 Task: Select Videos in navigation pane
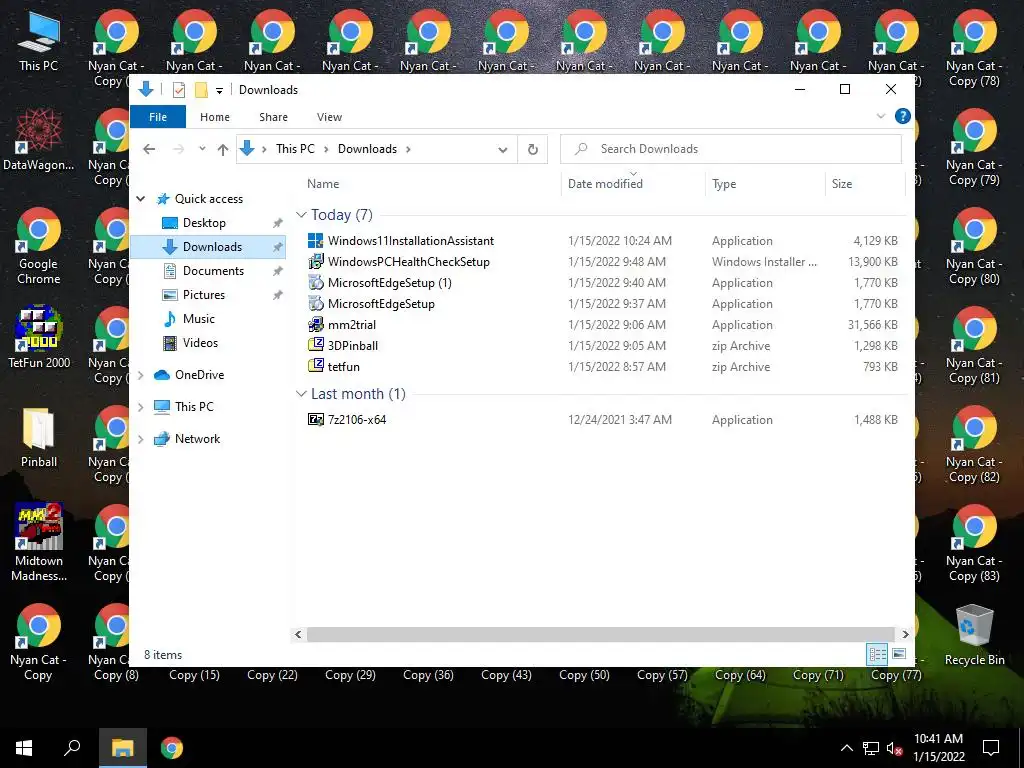point(200,343)
